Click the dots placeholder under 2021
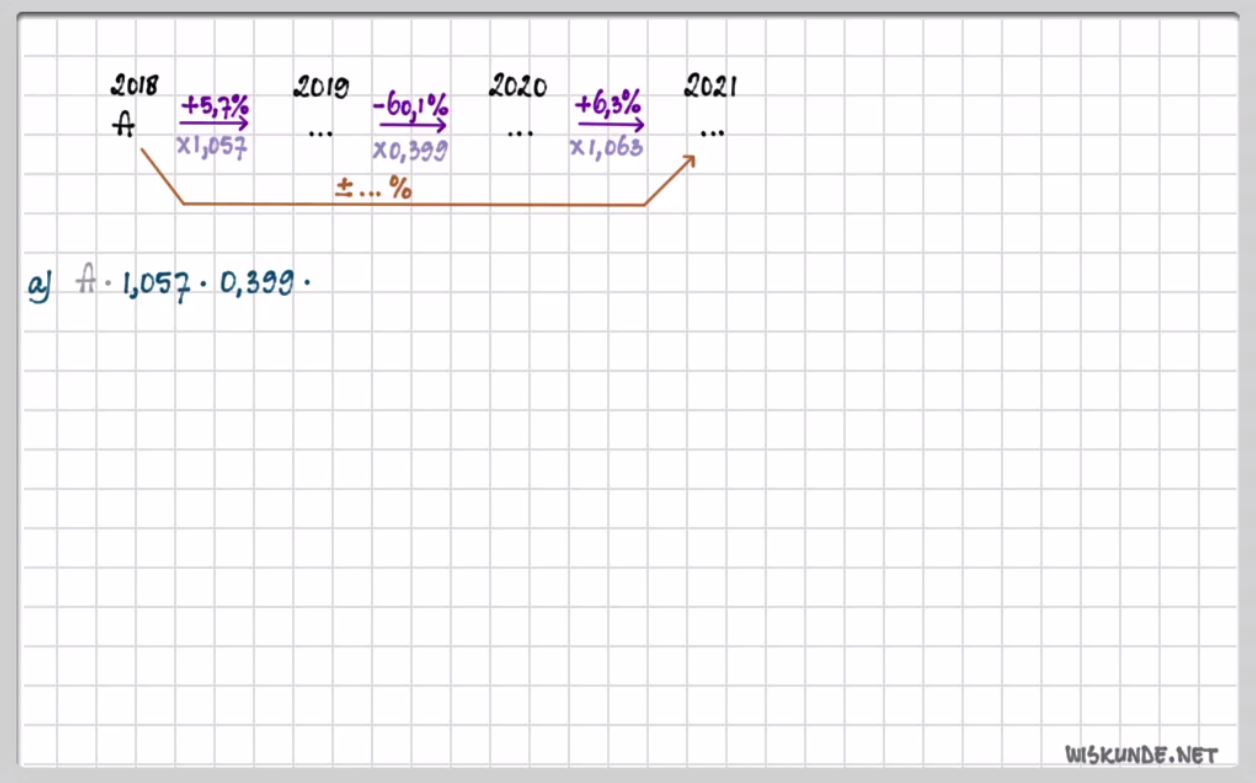The height and width of the screenshot is (783, 1256). point(712,133)
